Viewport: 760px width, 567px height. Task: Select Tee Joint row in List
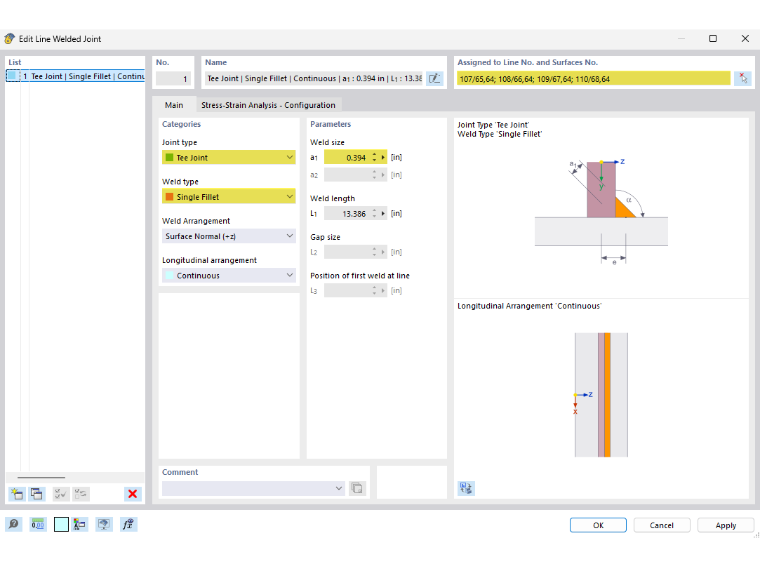click(x=76, y=76)
